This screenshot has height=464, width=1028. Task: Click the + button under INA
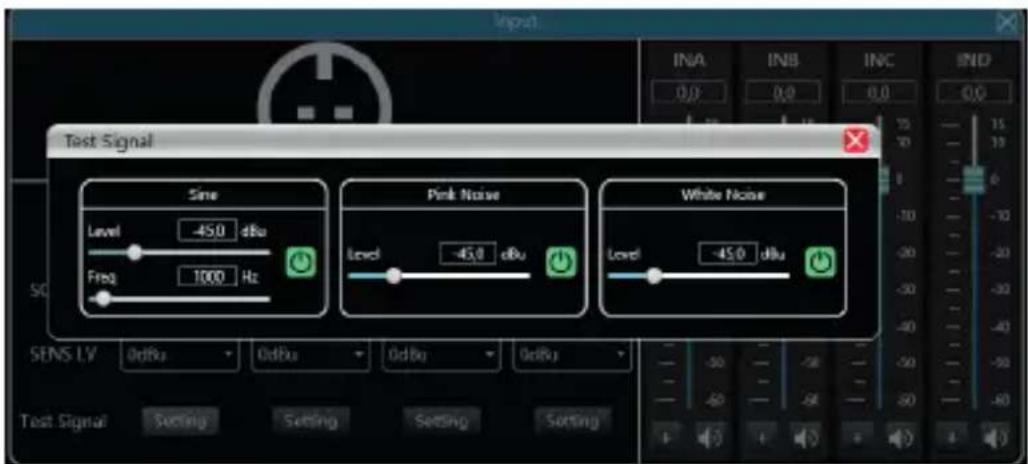[665, 438]
